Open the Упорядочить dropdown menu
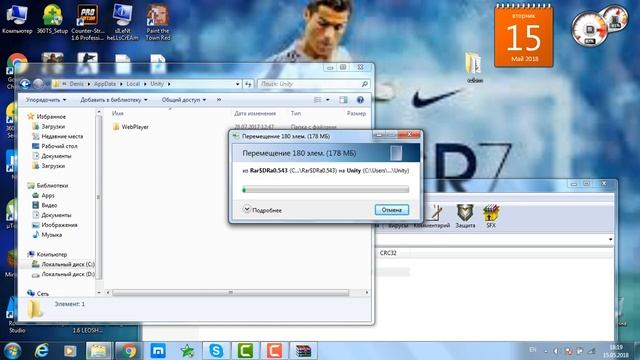640x360 pixels. tap(46, 100)
